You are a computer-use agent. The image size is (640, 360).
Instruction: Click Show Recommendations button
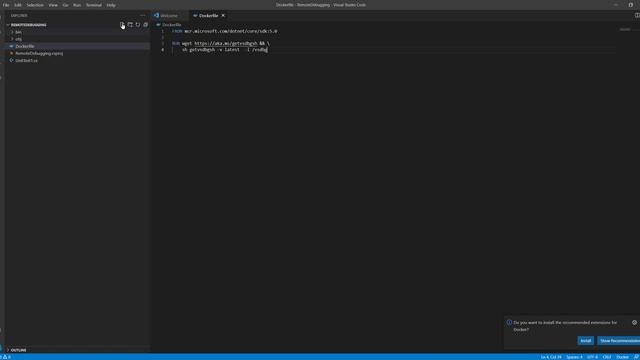(x=619, y=341)
